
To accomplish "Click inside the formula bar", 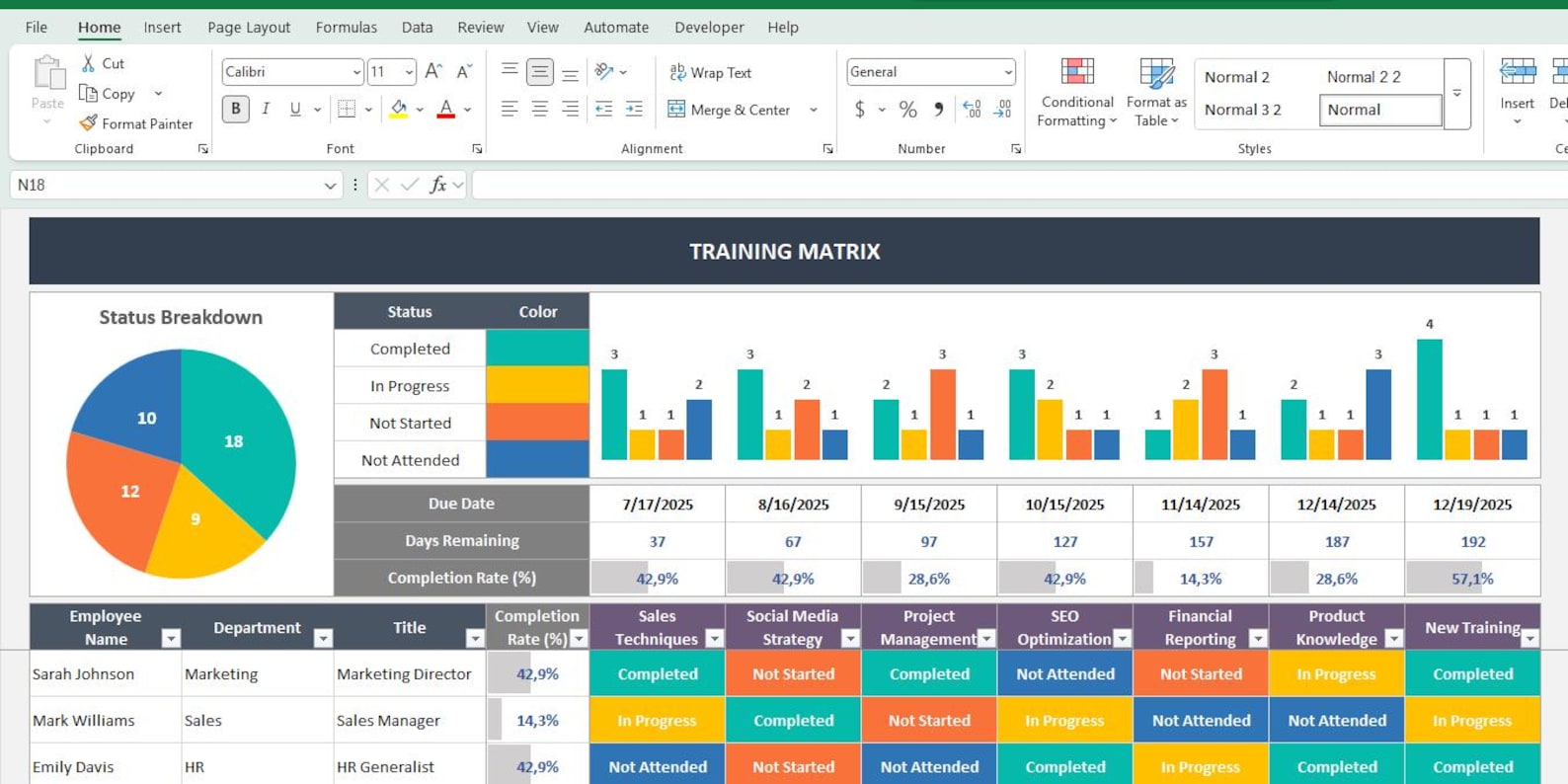I will pos(1019,185).
